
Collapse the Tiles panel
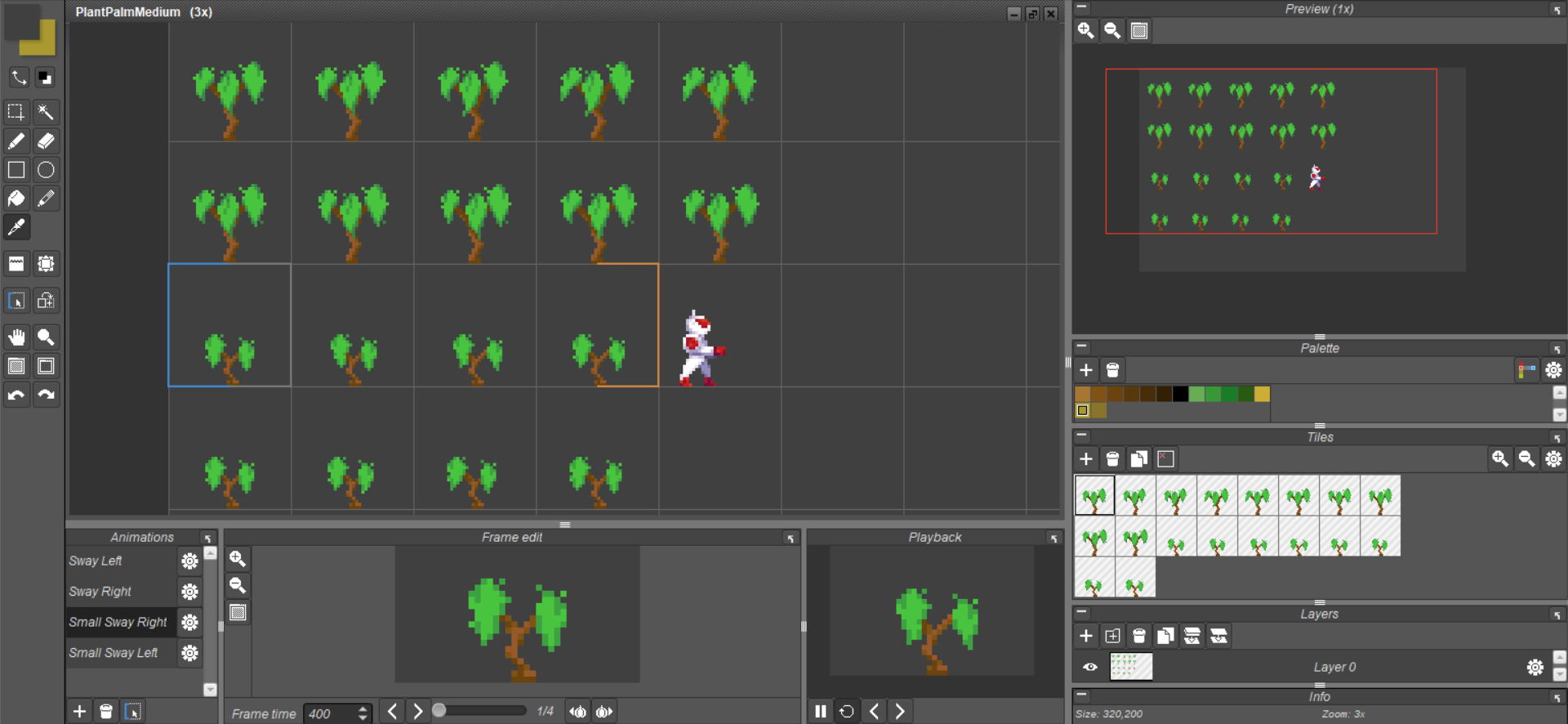[1081, 436]
